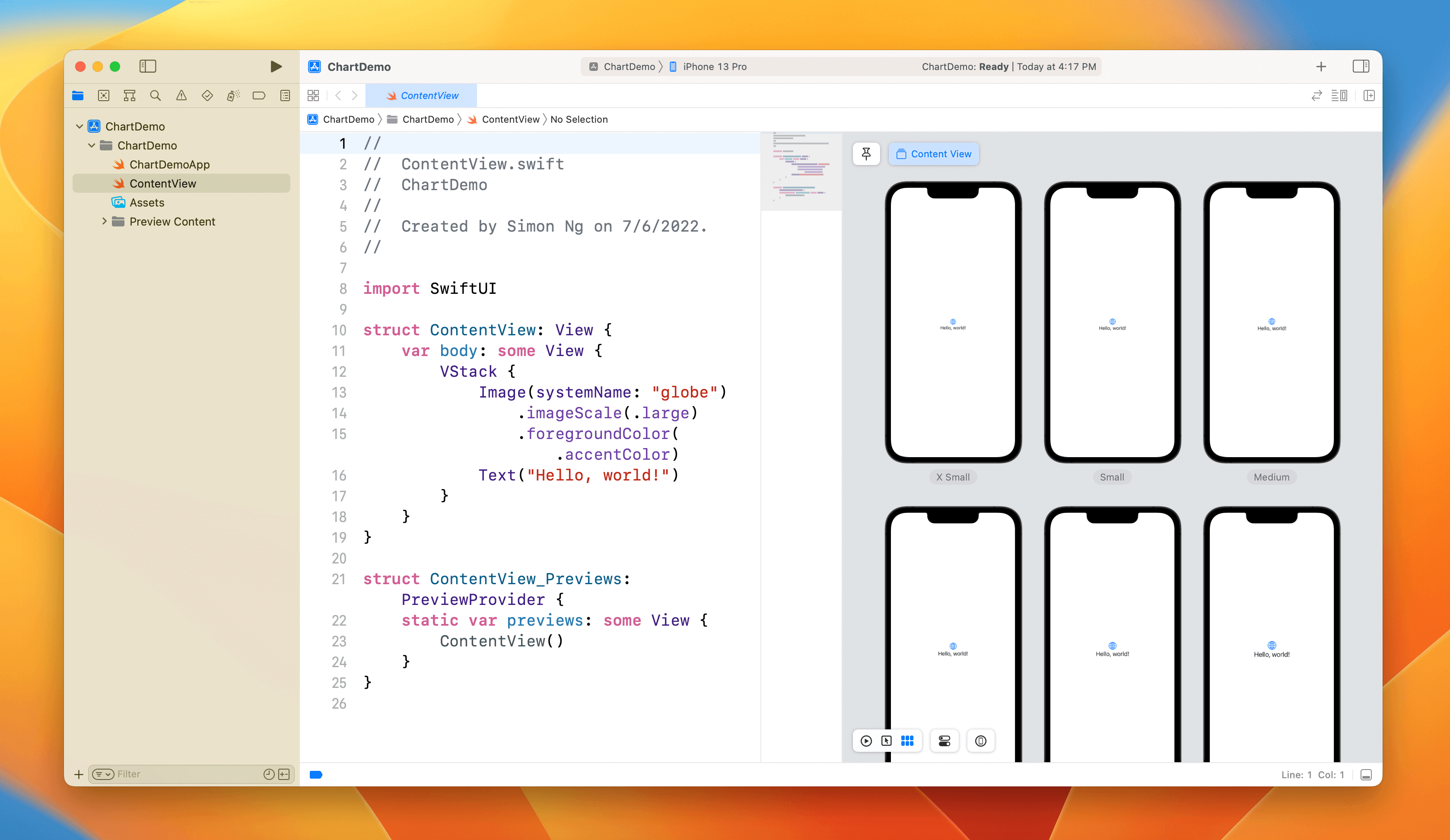The width and height of the screenshot is (1450, 840).
Task: Open the Project navigator folder icon
Action: [x=78, y=95]
